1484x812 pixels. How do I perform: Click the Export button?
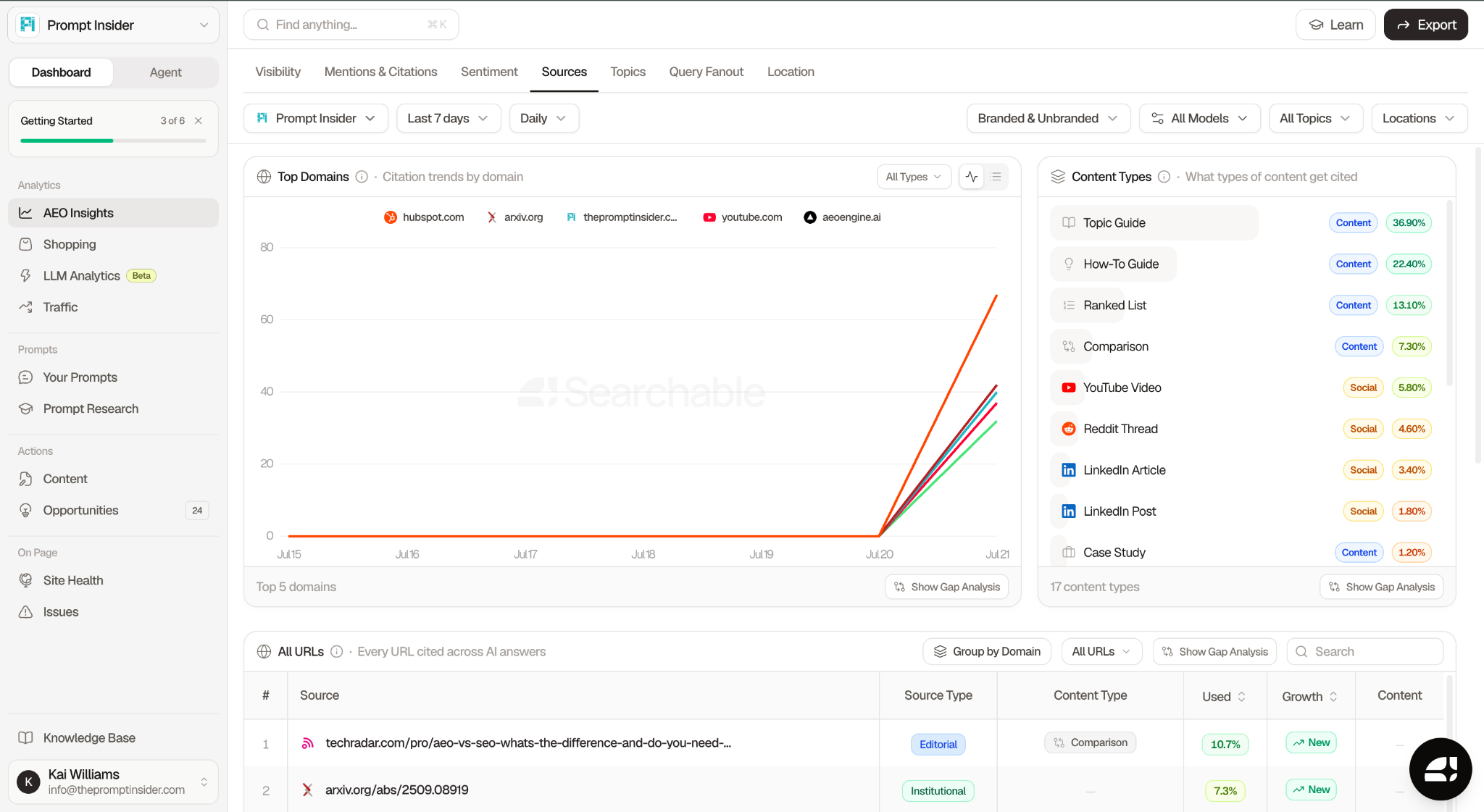1425,25
